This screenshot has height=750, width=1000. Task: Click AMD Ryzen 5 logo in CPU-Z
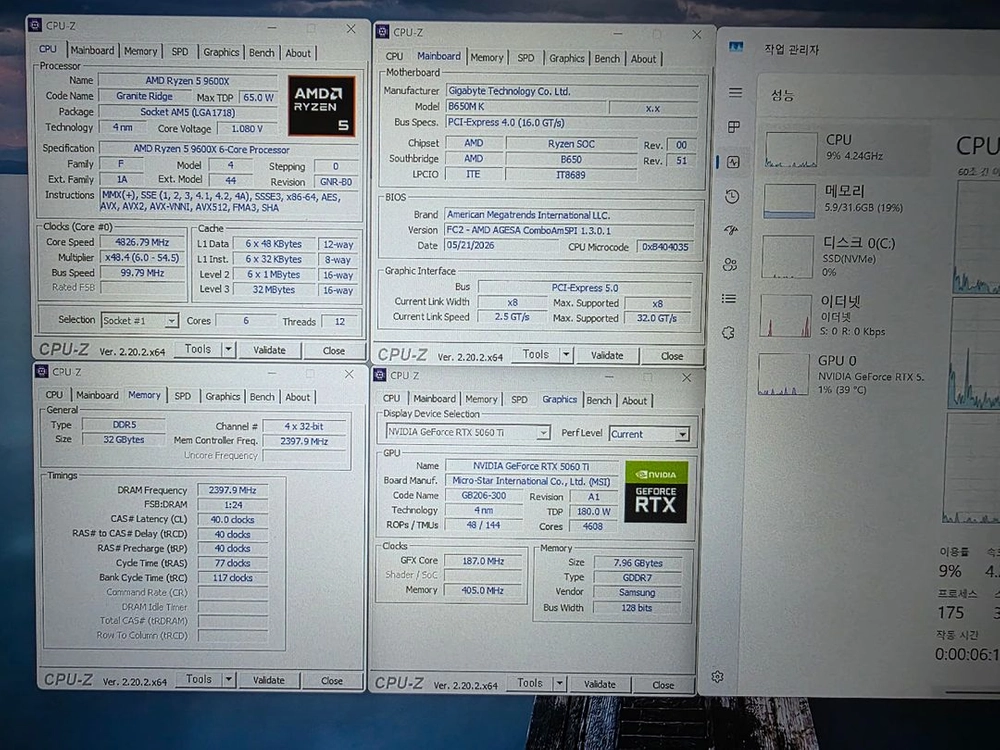coord(321,106)
